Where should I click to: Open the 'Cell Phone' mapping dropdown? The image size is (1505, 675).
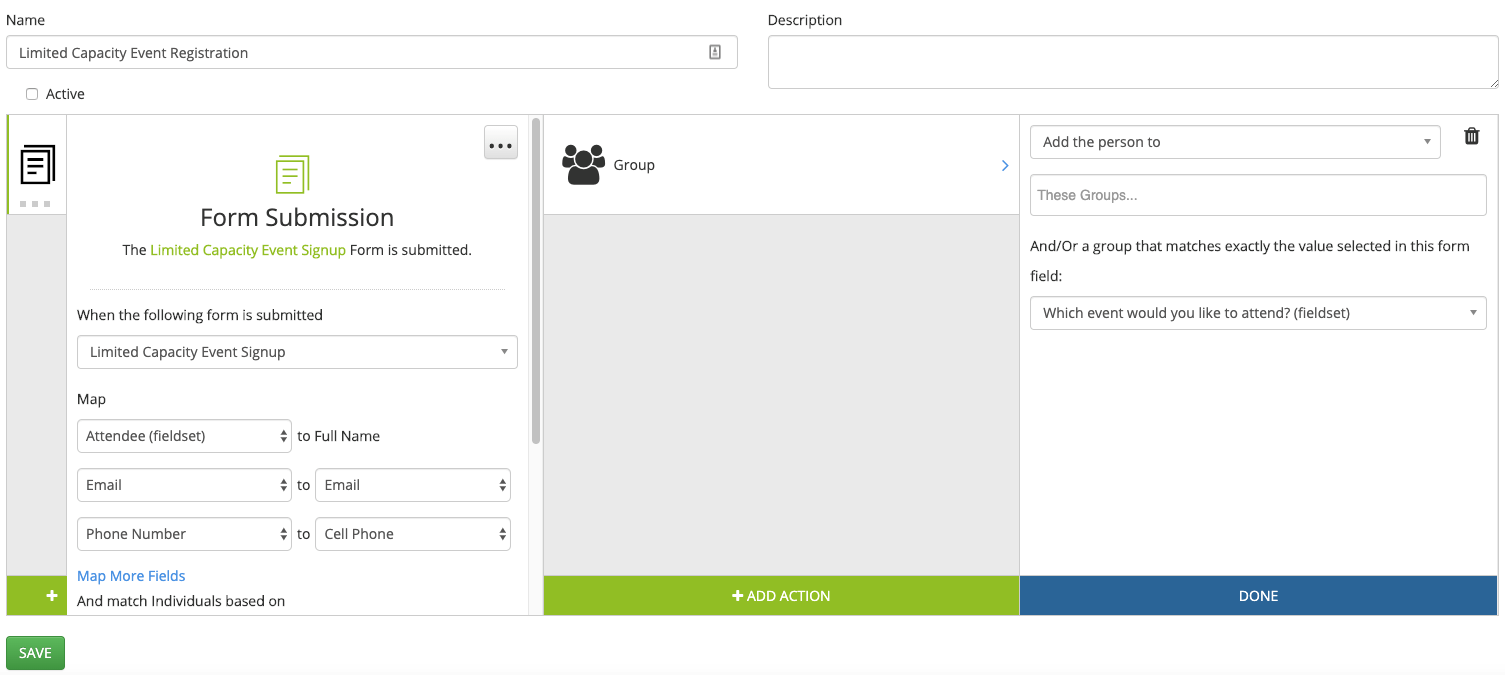click(413, 533)
